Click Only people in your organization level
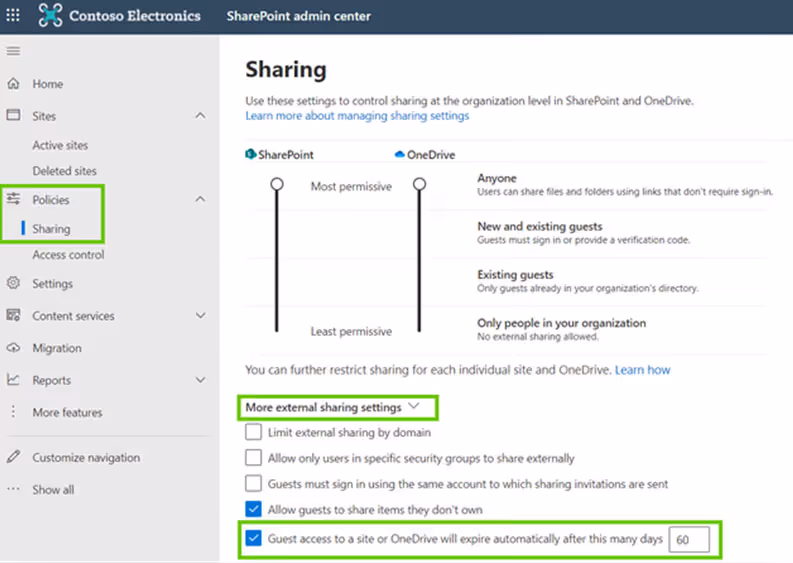 pos(561,323)
